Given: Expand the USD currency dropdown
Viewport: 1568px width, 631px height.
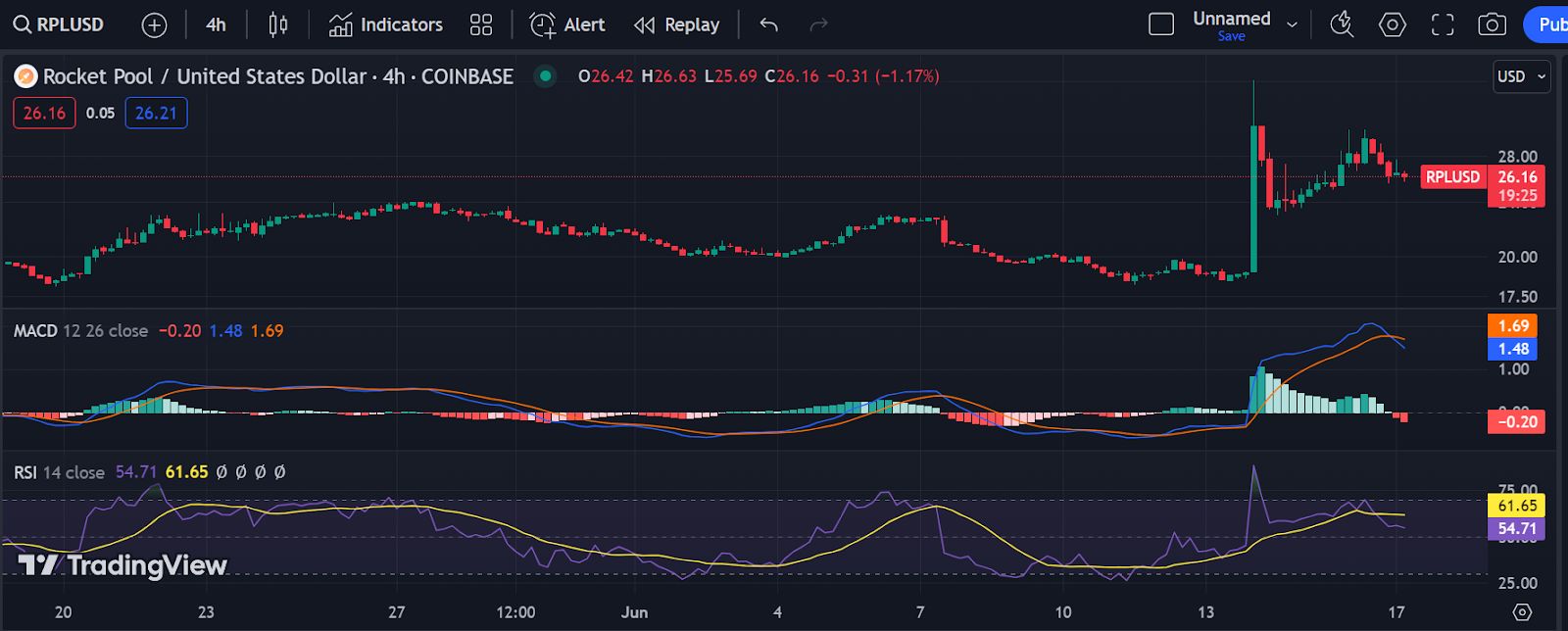Looking at the screenshot, I should (x=1521, y=76).
